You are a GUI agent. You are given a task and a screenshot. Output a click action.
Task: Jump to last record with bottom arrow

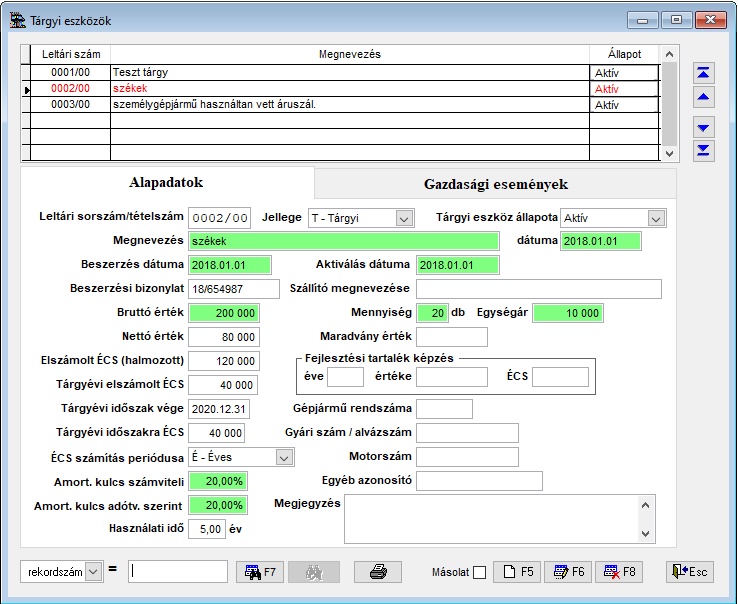click(x=704, y=150)
